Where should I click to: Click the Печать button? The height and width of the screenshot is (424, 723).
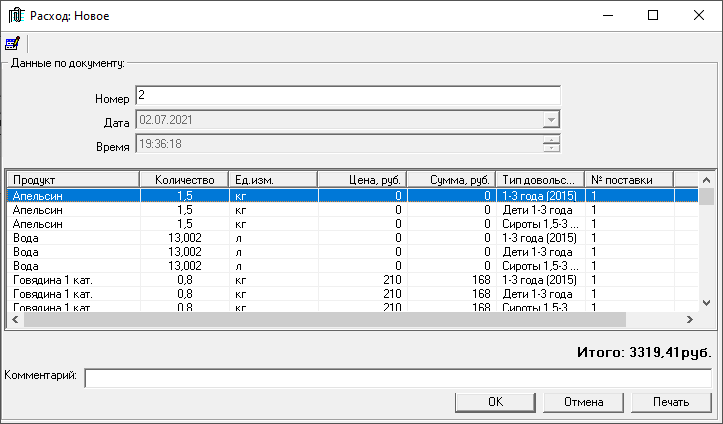click(671, 402)
